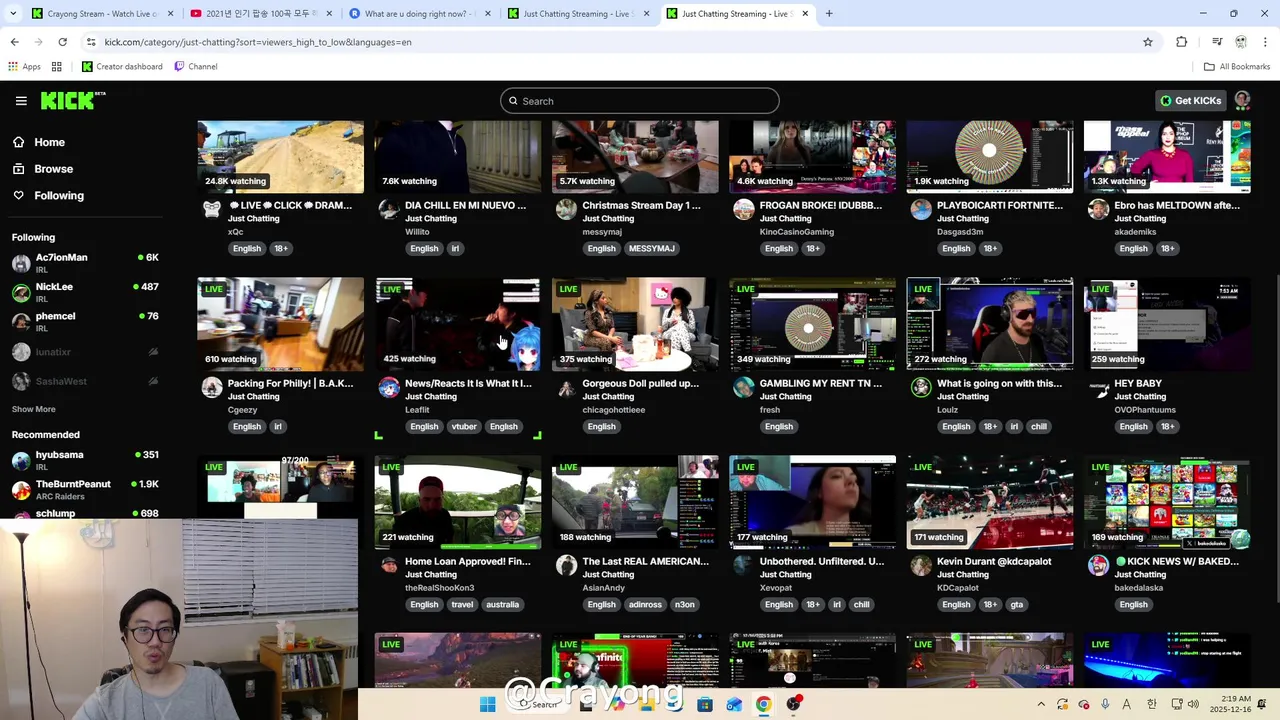Image resolution: width=1280 pixels, height=720 pixels.
Task: Select the gta tag under KDCapalot
Action: (x=1016, y=605)
